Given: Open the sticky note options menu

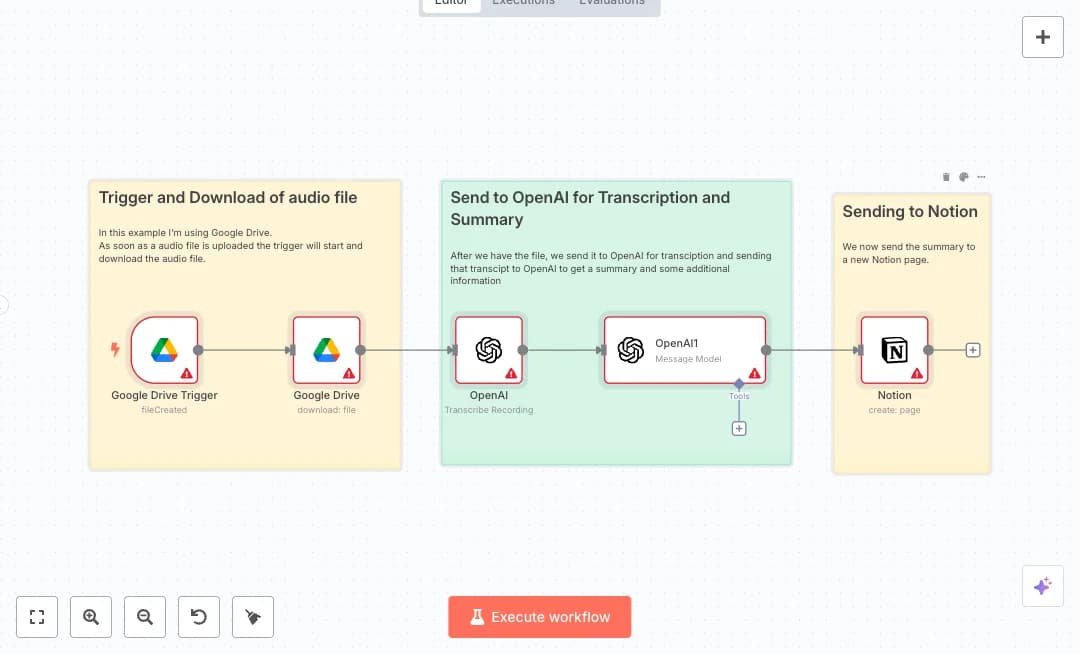Looking at the screenshot, I should 981,177.
